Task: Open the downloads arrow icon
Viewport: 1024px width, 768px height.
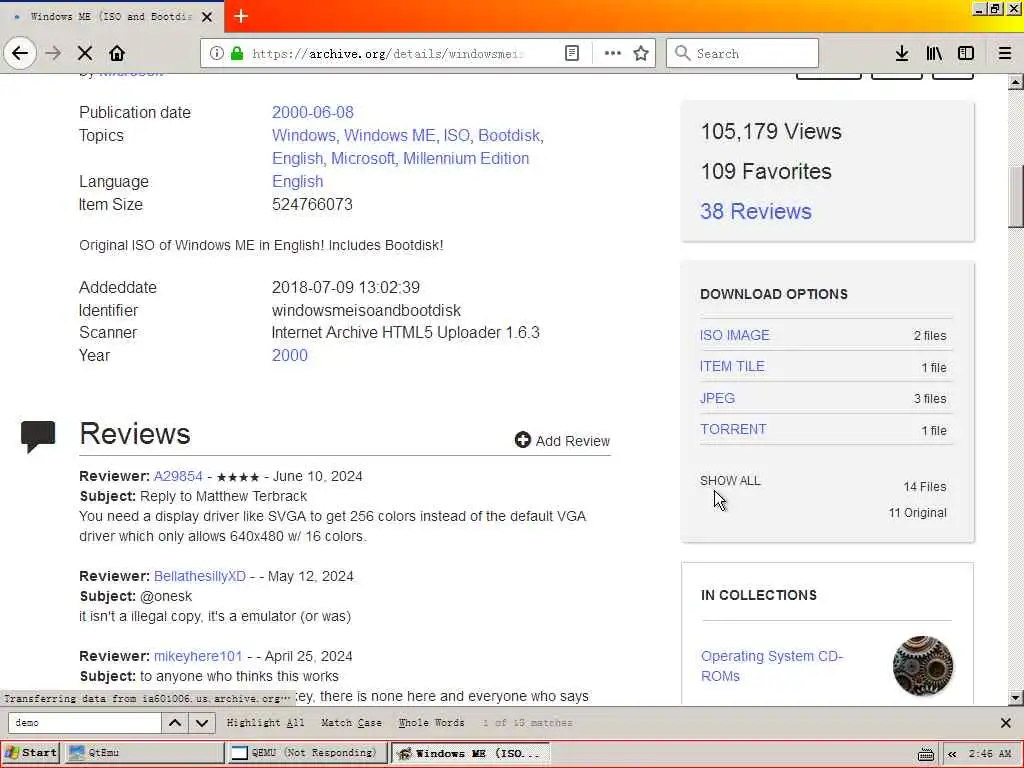Action: 902,53
